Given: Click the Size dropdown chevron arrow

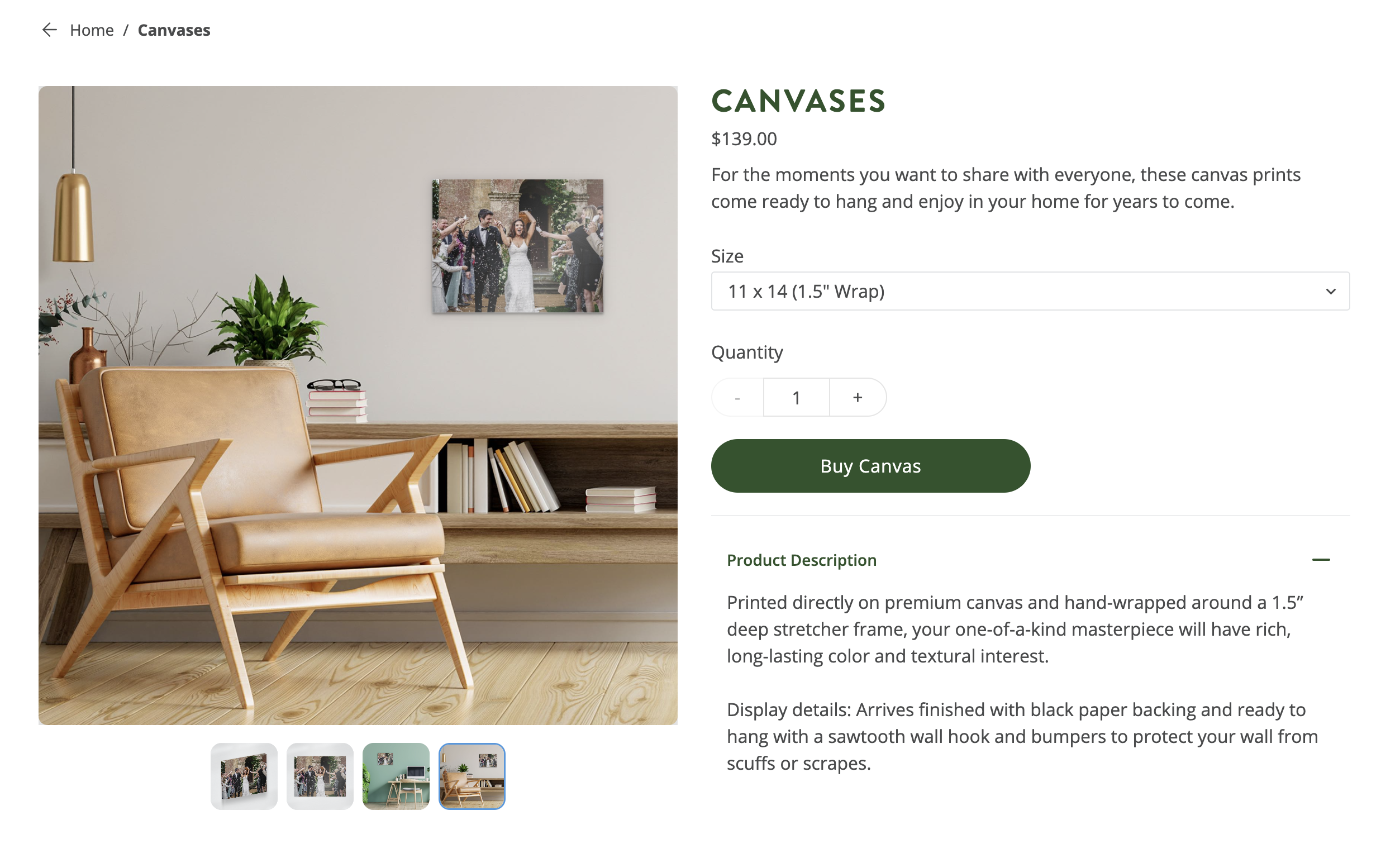Looking at the screenshot, I should [1330, 292].
